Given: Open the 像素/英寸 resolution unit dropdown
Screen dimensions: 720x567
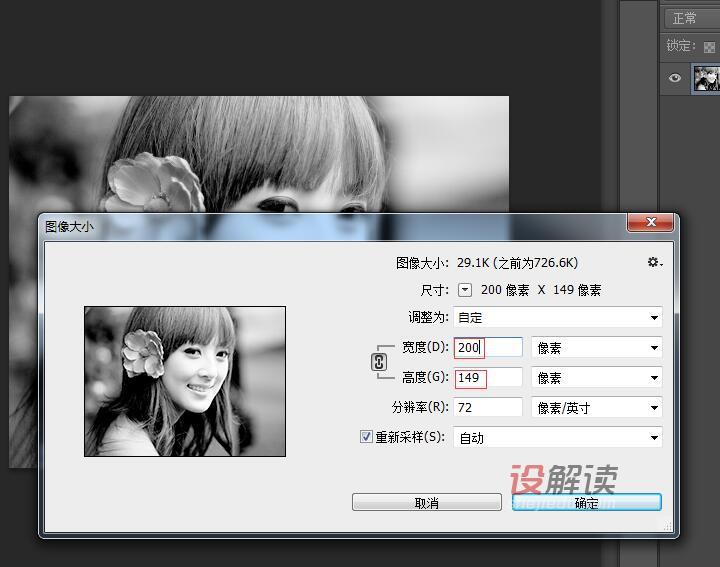Looking at the screenshot, I should (x=597, y=408).
